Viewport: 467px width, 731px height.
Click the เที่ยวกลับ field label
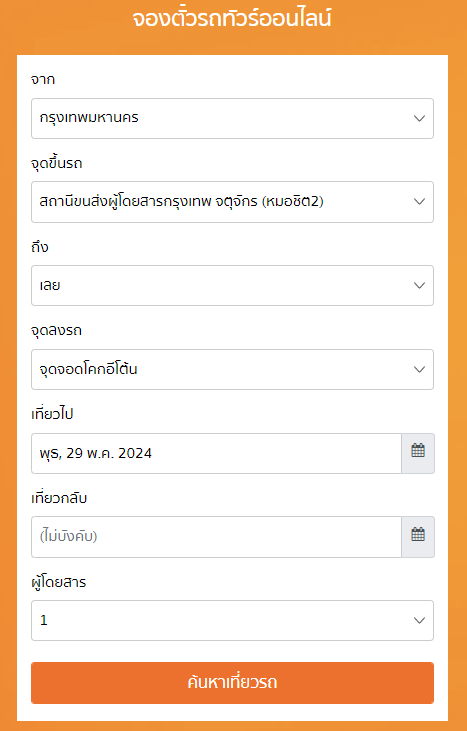tap(59, 498)
